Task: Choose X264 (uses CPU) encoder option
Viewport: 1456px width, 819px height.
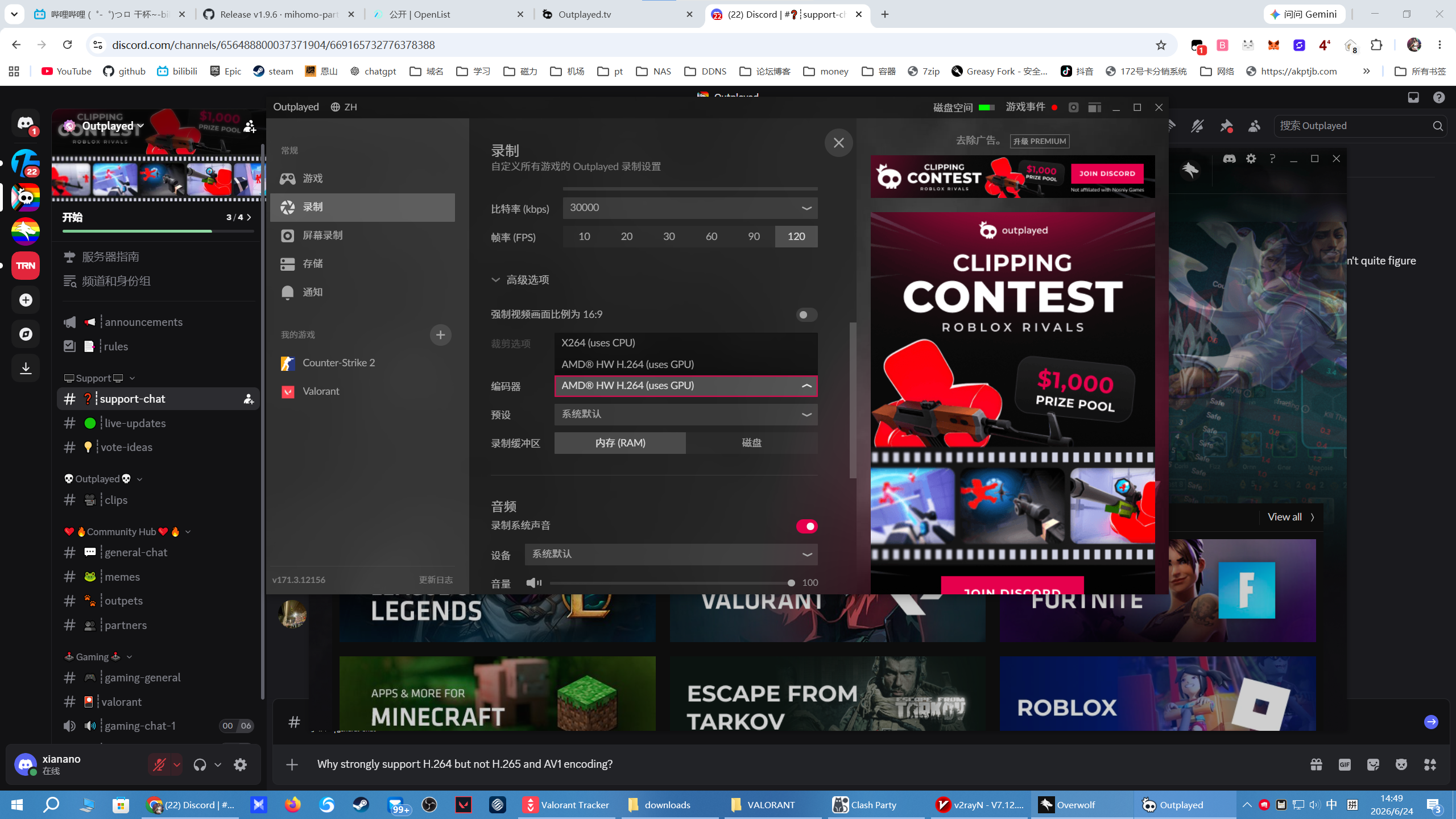Action: pos(686,343)
